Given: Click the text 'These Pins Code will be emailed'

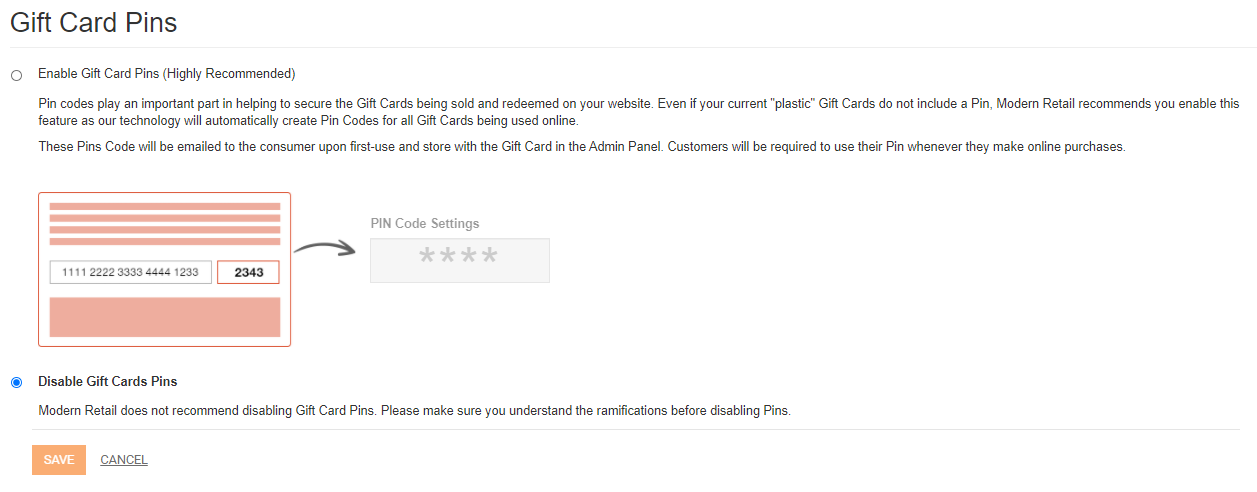Looking at the screenshot, I should 582,147.
